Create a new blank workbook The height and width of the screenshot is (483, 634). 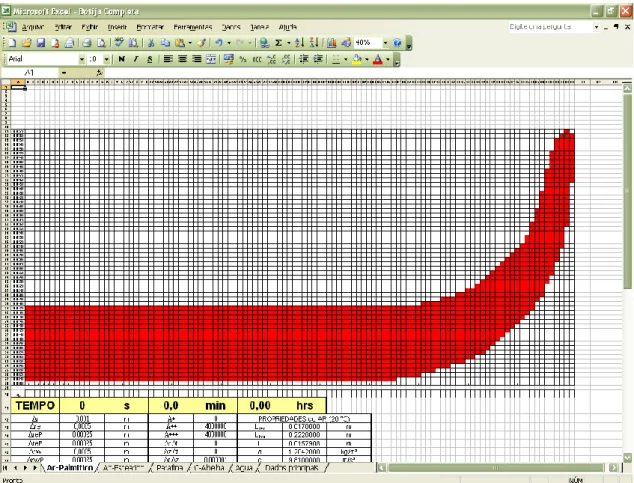(x=12, y=43)
